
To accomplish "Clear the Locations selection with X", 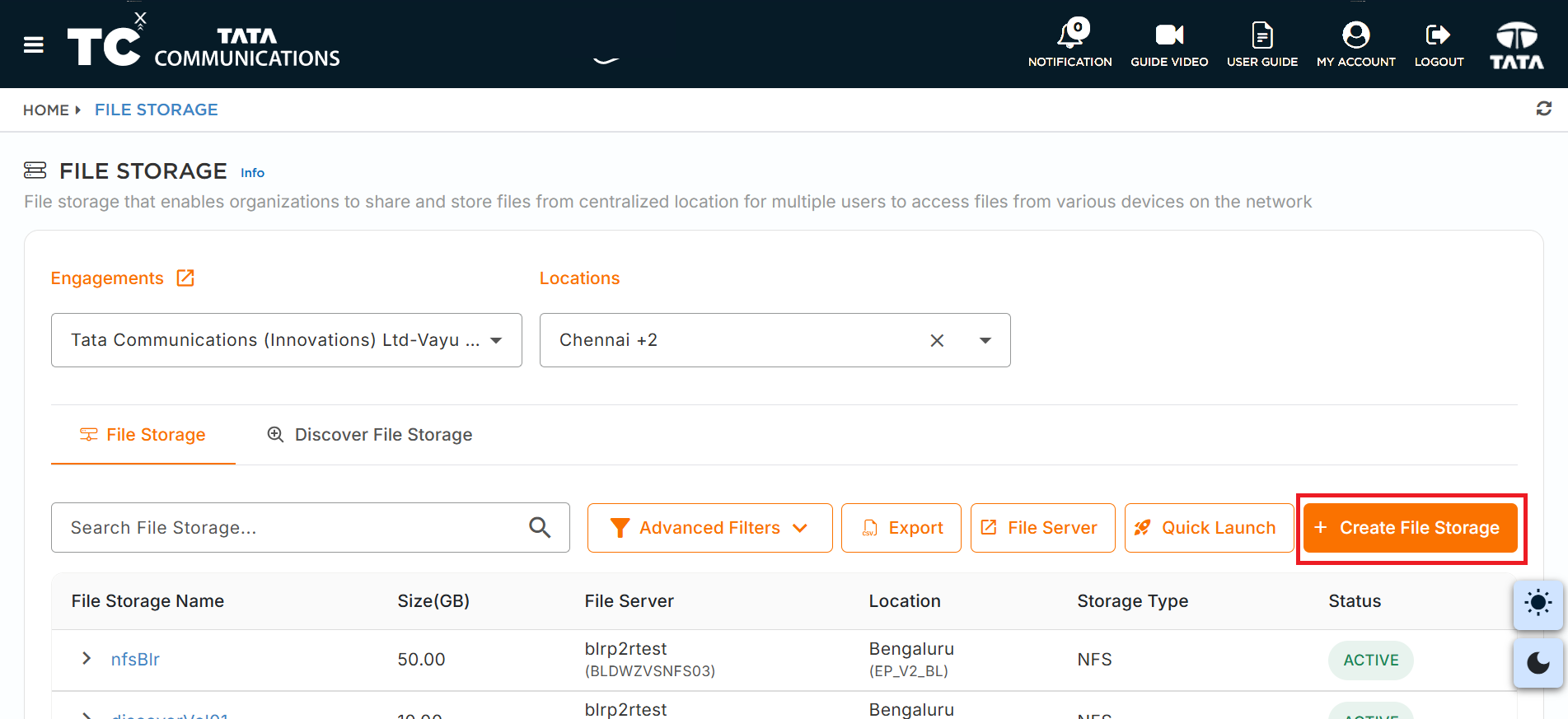I will click(937, 340).
